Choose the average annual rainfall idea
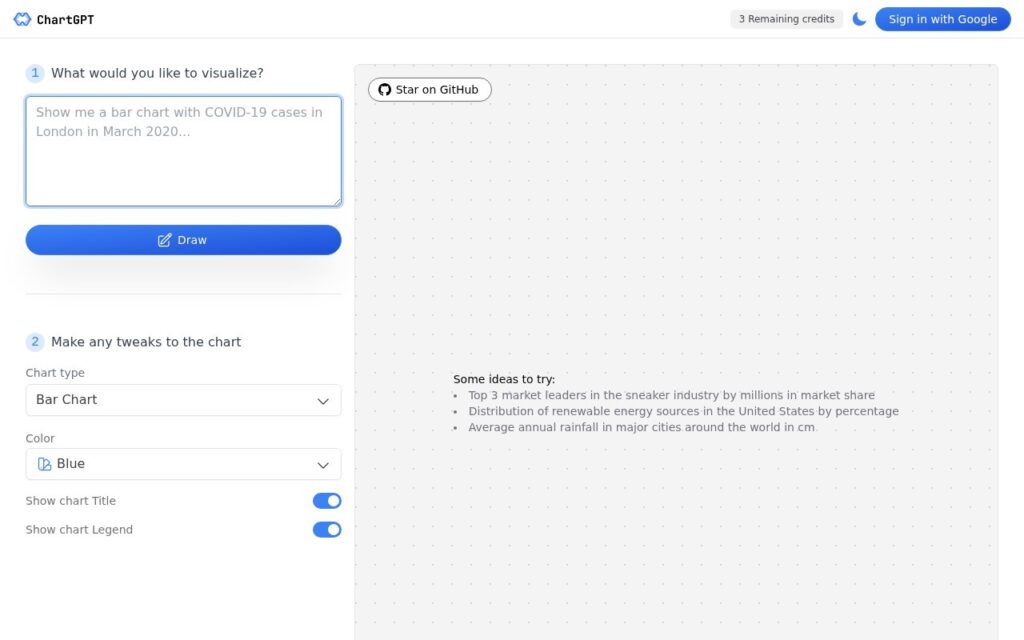The height and width of the screenshot is (640, 1024). coord(641,427)
